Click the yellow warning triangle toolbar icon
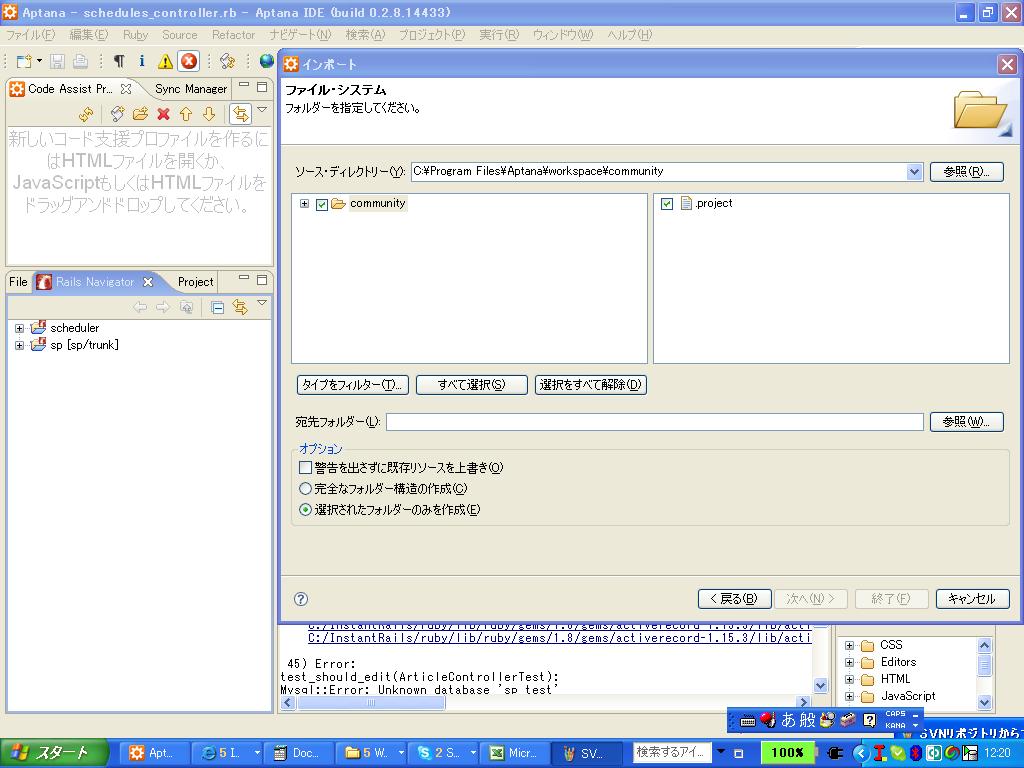This screenshot has width=1024, height=768. [165, 61]
